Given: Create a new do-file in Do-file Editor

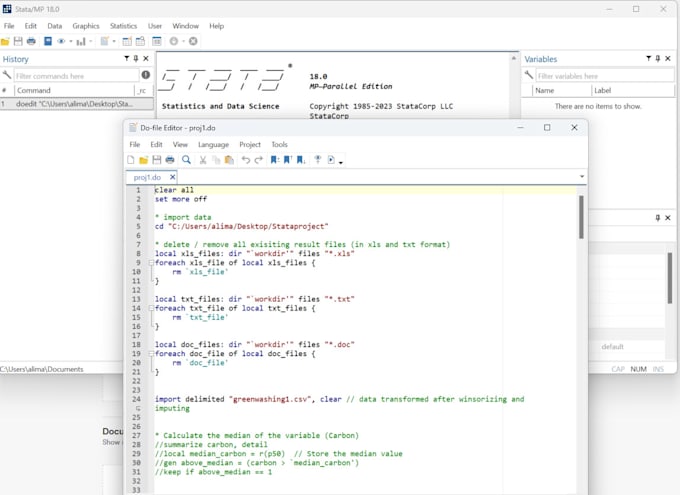Looking at the screenshot, I should [x=131, y=160].
